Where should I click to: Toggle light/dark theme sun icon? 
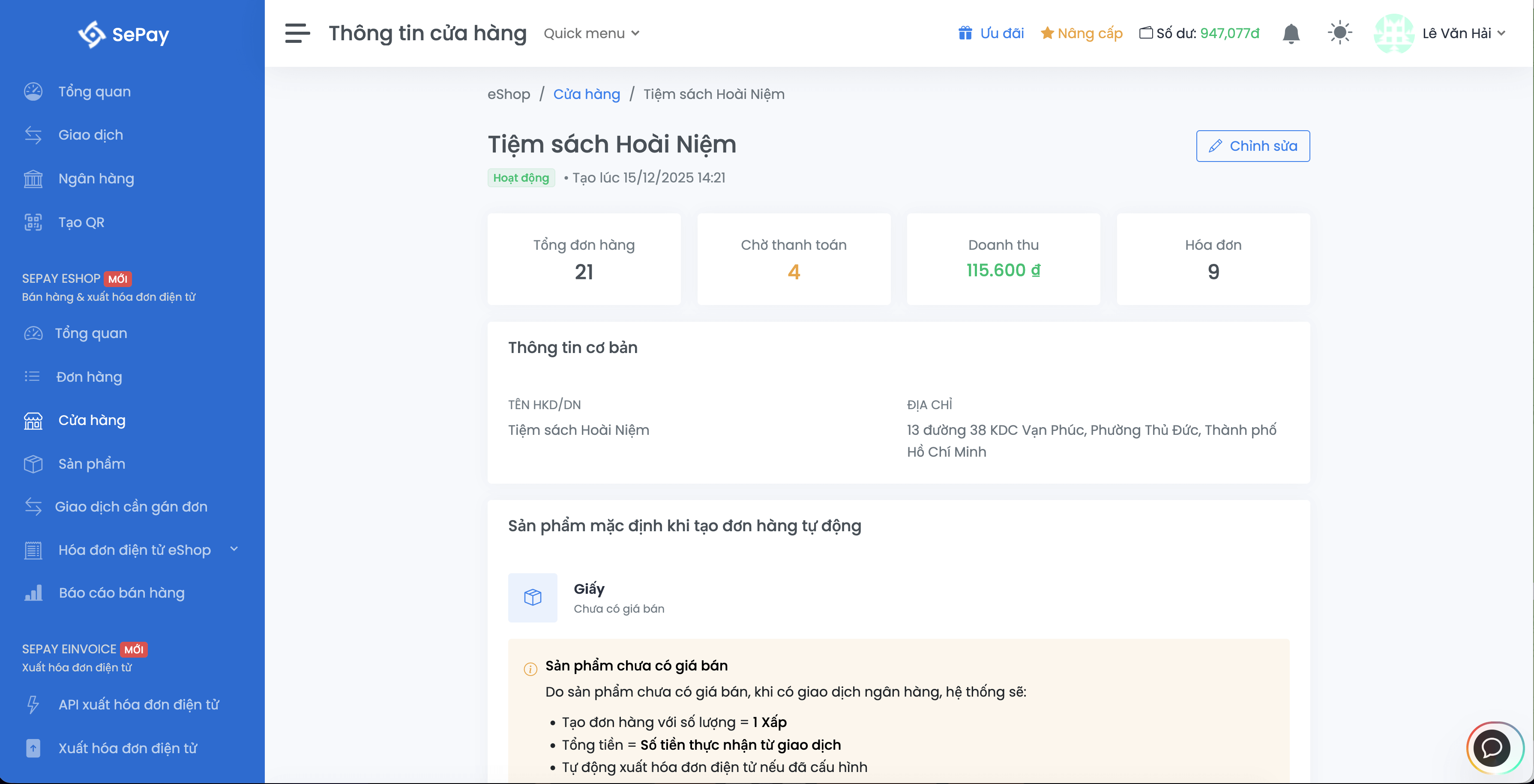tap(1339, 33)
